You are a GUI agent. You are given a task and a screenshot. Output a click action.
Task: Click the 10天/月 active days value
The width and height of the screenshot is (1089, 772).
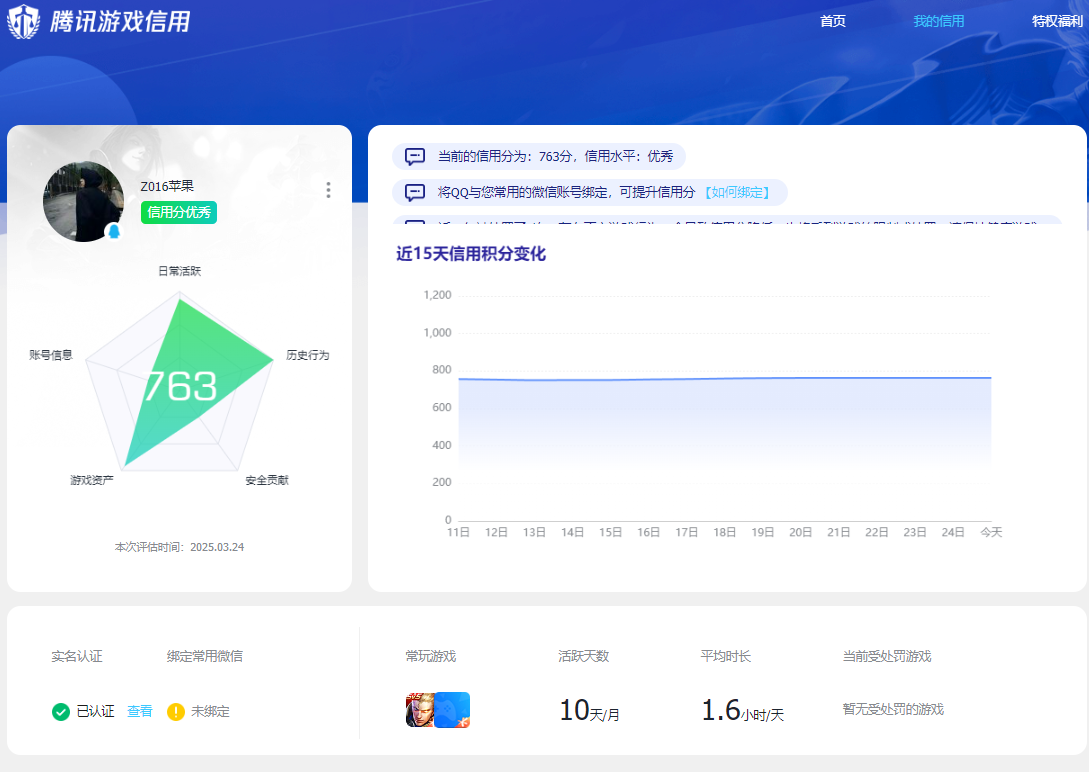590,710
